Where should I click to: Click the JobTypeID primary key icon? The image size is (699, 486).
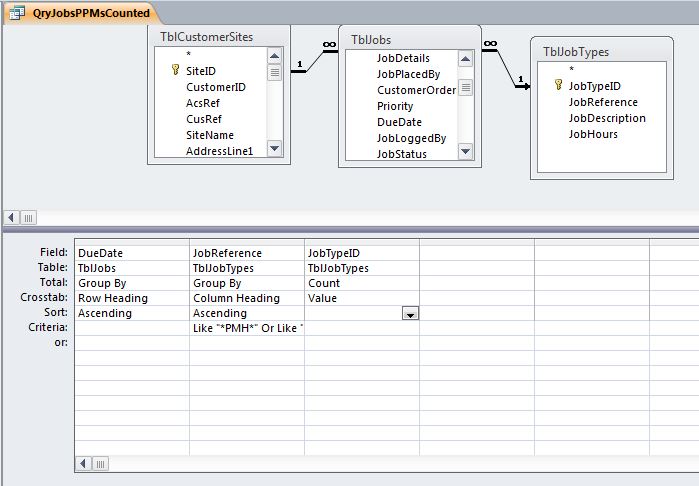click(x=558, y=85)
